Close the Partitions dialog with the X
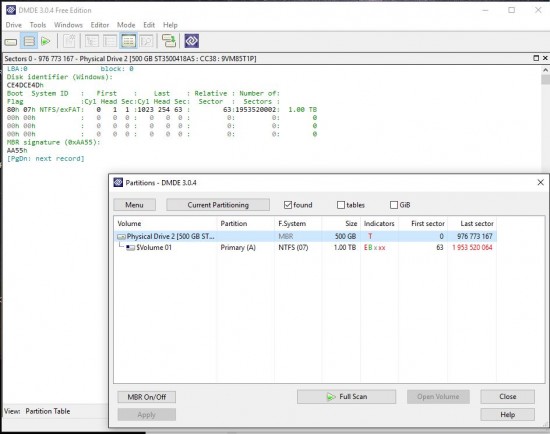Screen dimensions: 550x434 pos(541,182)
